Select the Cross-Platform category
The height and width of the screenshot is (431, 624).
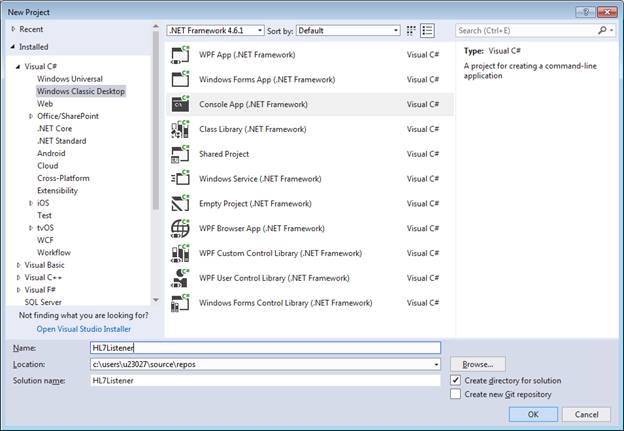[x=63, y=178]
